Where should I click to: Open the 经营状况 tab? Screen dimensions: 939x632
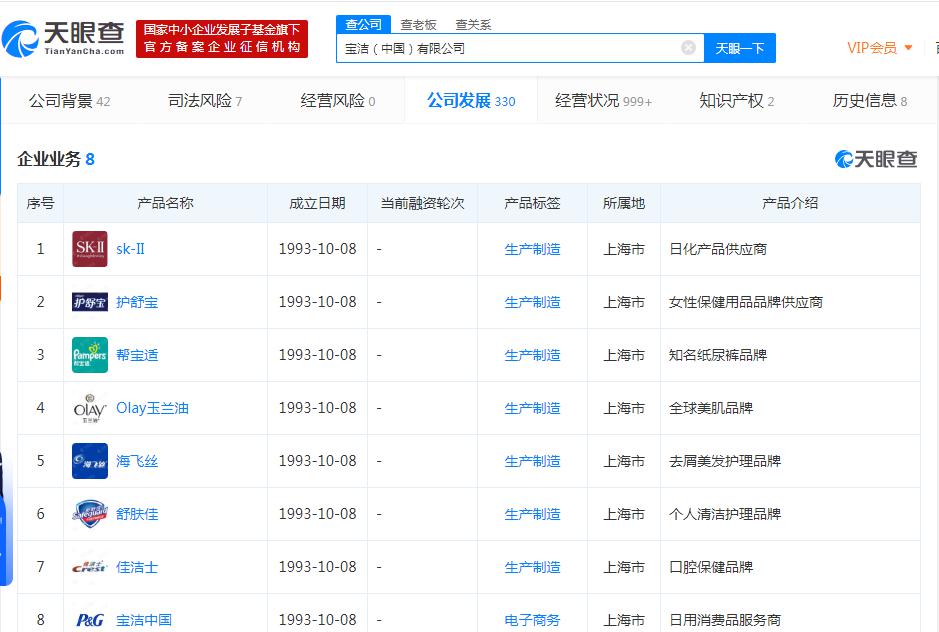point(603,101)
